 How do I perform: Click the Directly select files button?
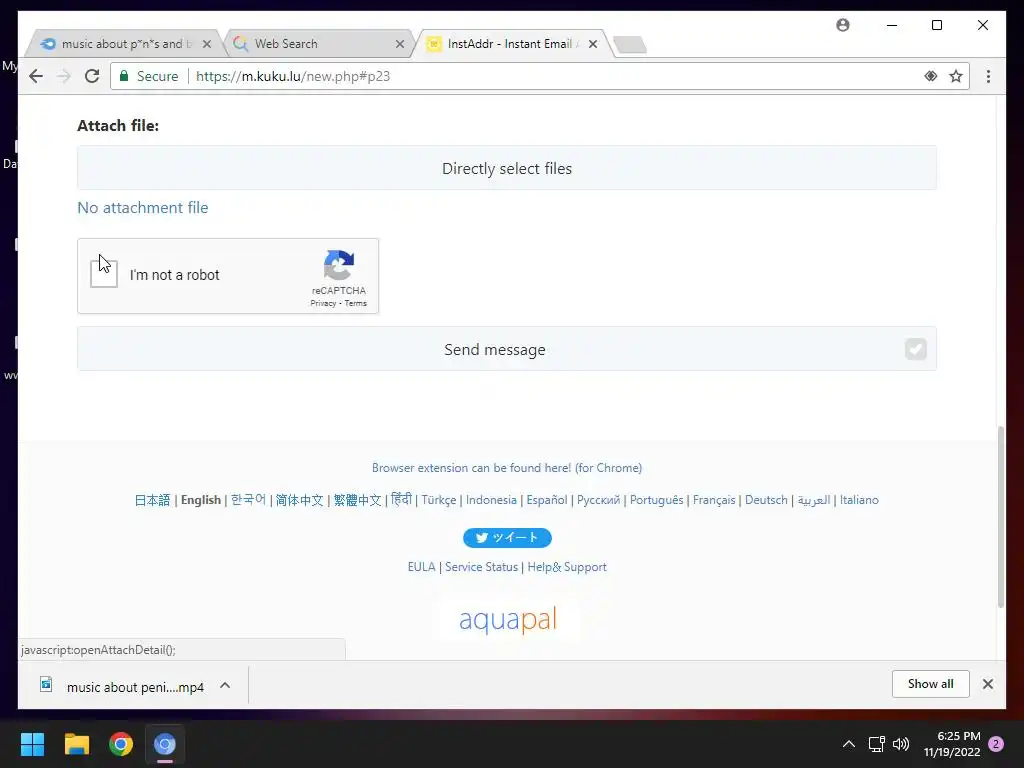(507, 168)
